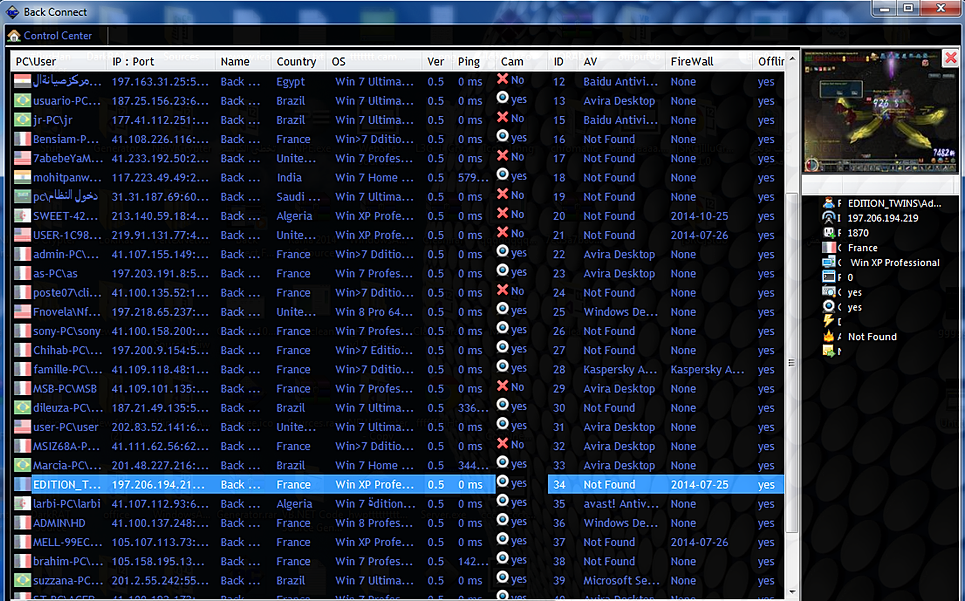Click the webcam icon in ID 18 row
The width and height of the screenshot is (965, 601).
click(502, 175)
